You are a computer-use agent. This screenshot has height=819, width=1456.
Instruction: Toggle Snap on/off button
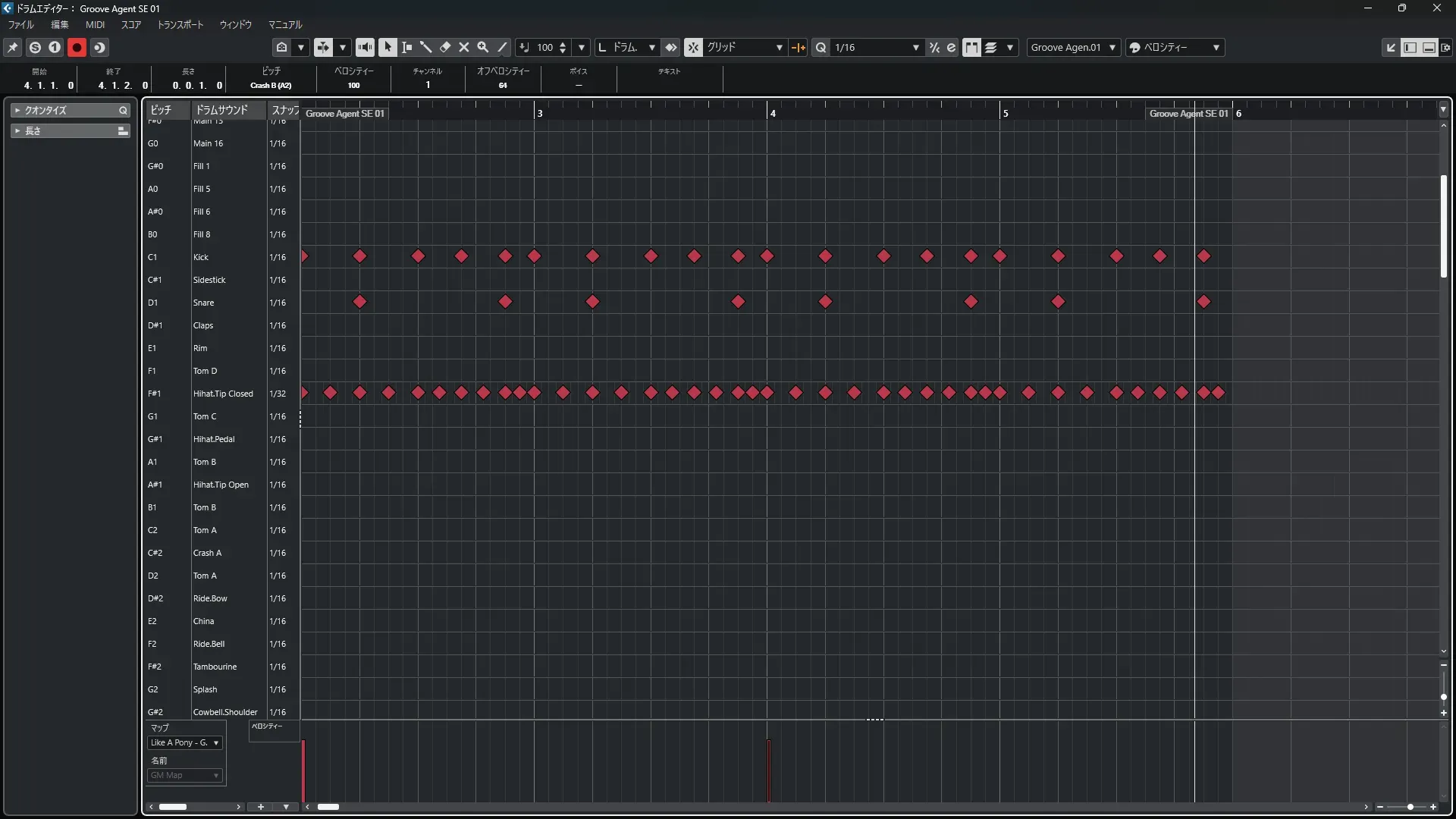point(693,47)
